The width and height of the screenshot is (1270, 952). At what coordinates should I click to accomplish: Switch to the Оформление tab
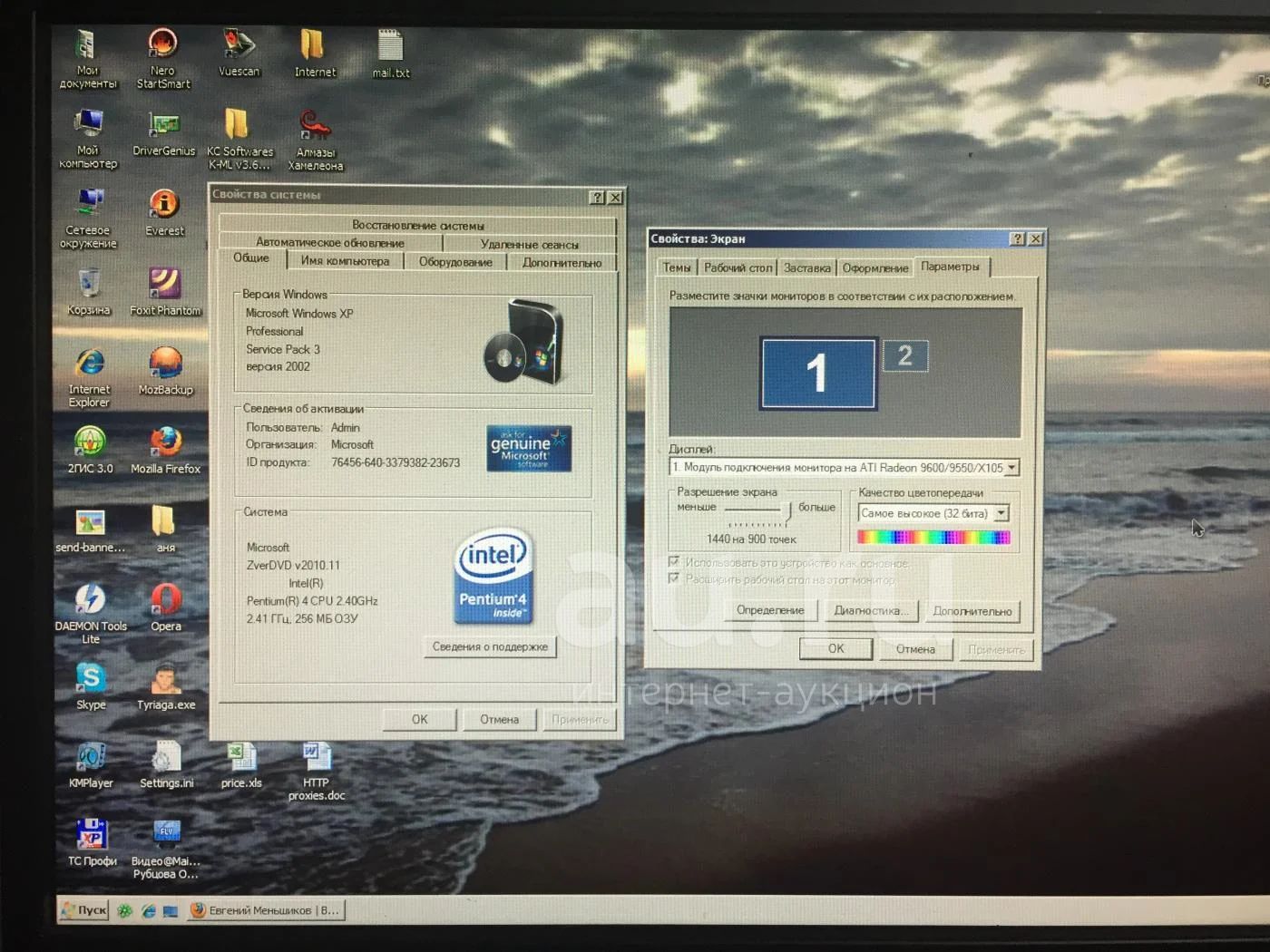874,268
